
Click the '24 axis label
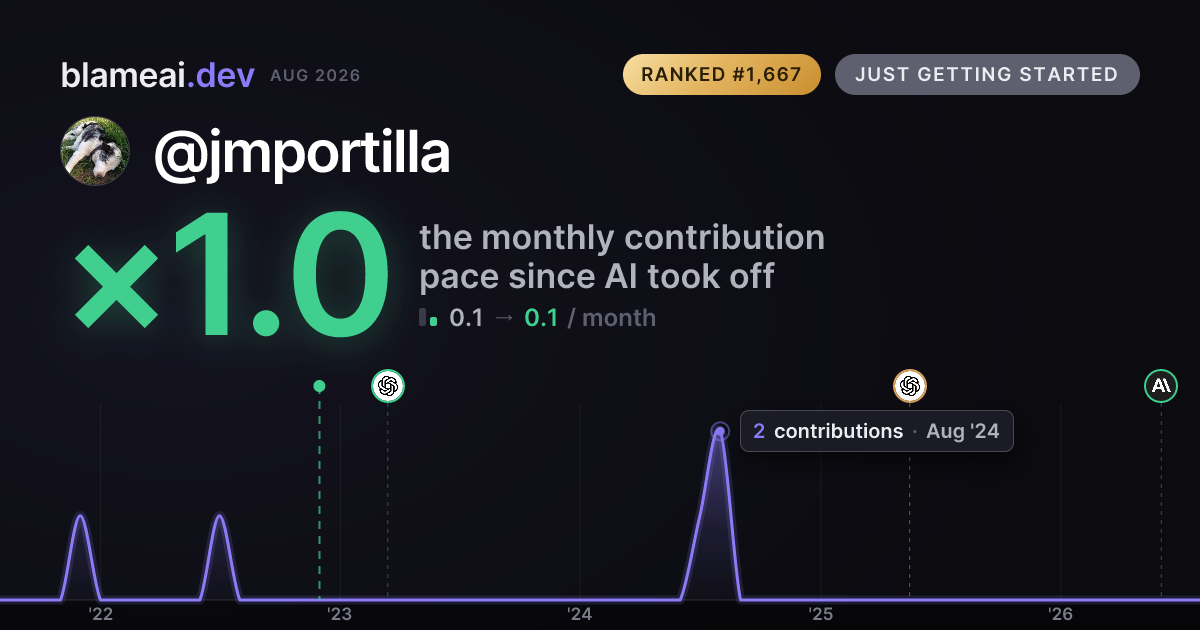(580, 613)
